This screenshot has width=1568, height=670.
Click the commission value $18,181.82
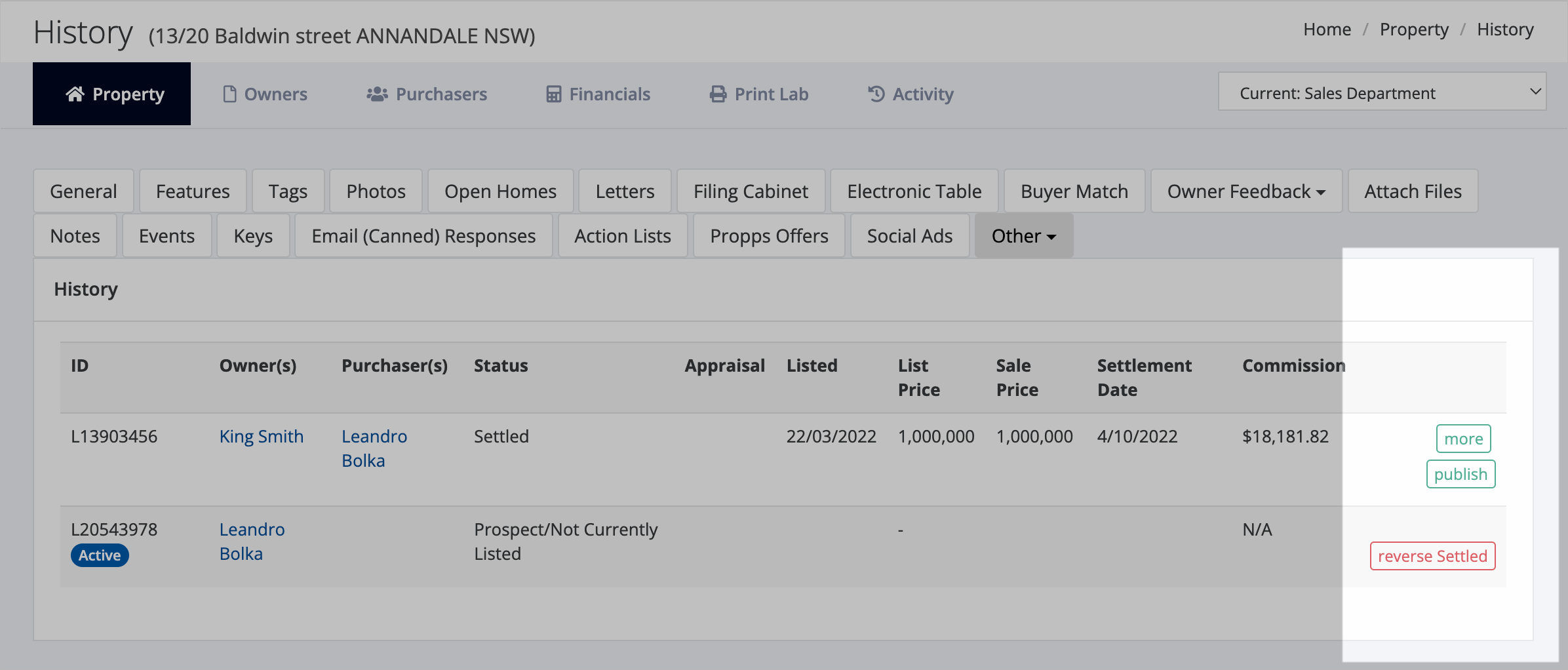[1285, 437]
